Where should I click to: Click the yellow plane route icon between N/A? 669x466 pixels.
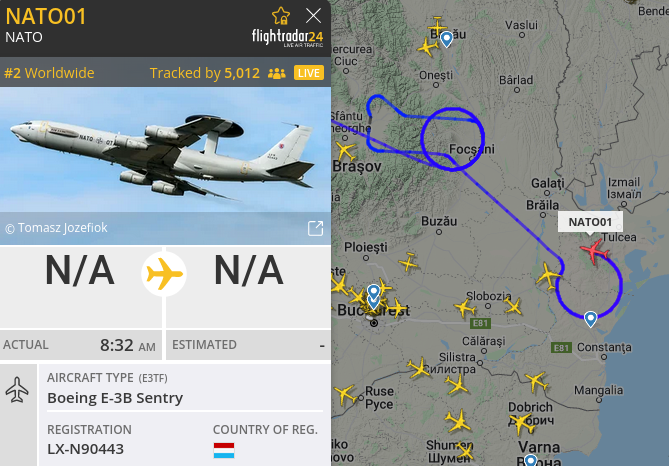[x=164, y=274]
